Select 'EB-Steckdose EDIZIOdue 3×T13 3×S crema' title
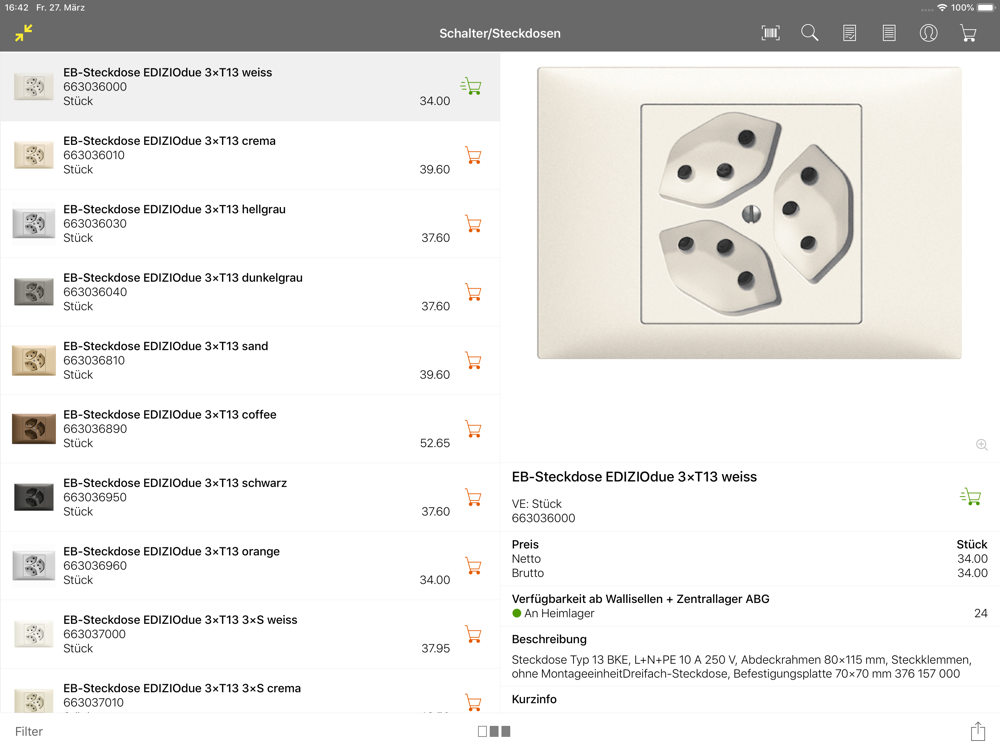 click(x=182, y=688)
